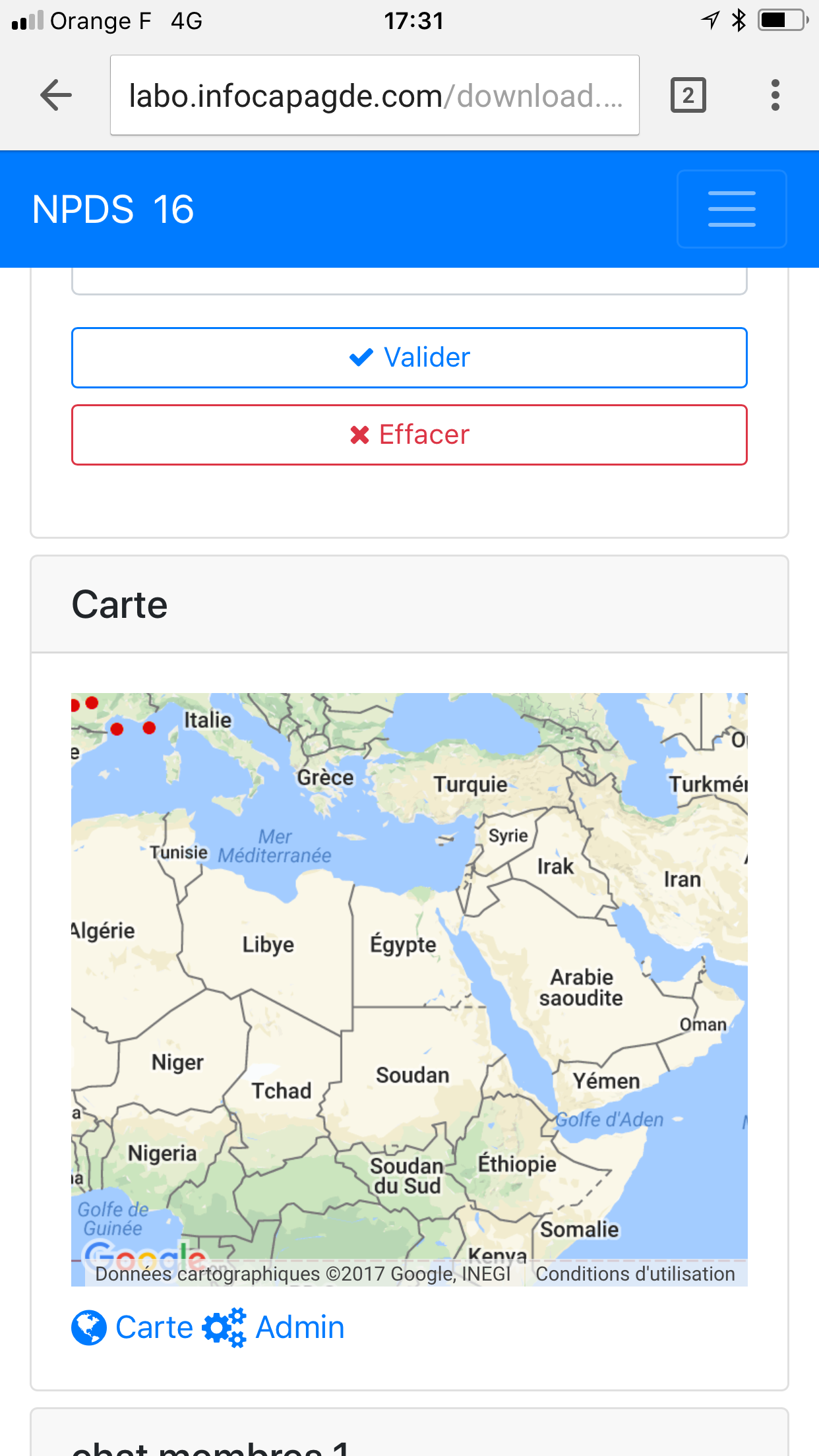Click the globe icon beside Carte
This screenshot has height=1456, width=819.
[89, 1328]
